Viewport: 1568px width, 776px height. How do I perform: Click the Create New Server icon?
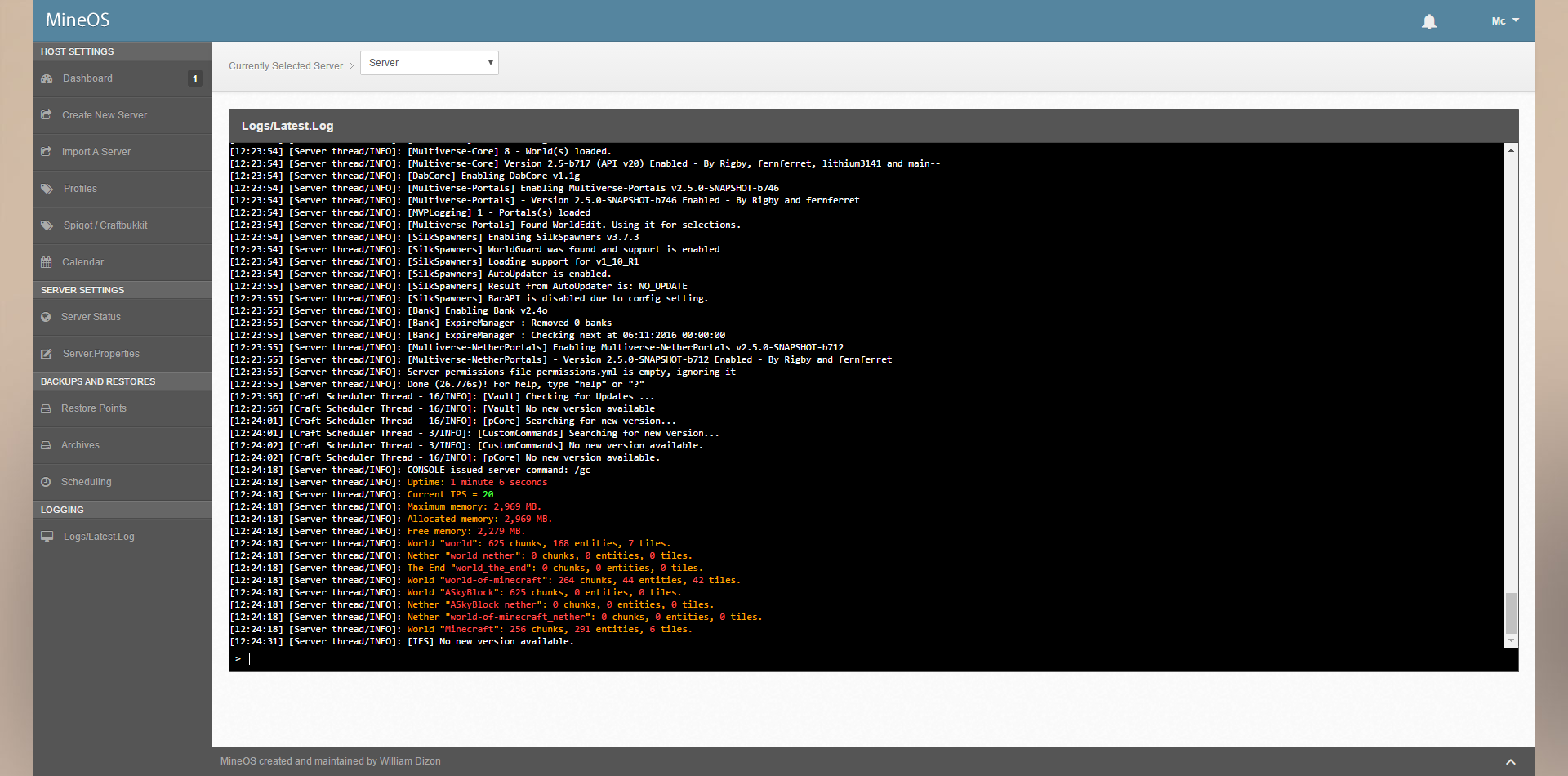point(47,115)
